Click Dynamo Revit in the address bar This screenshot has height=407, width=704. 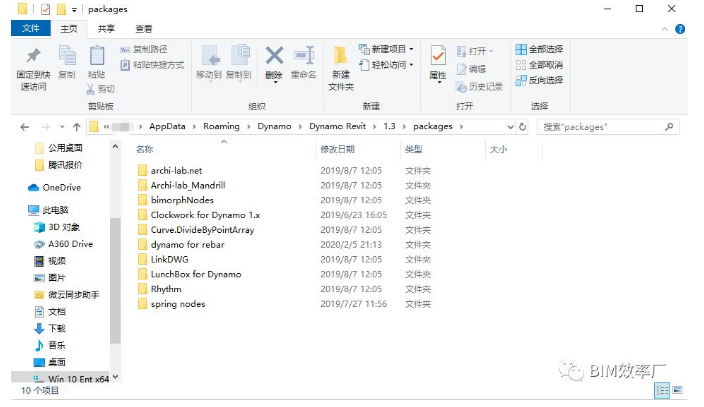(x=338, y=127)
